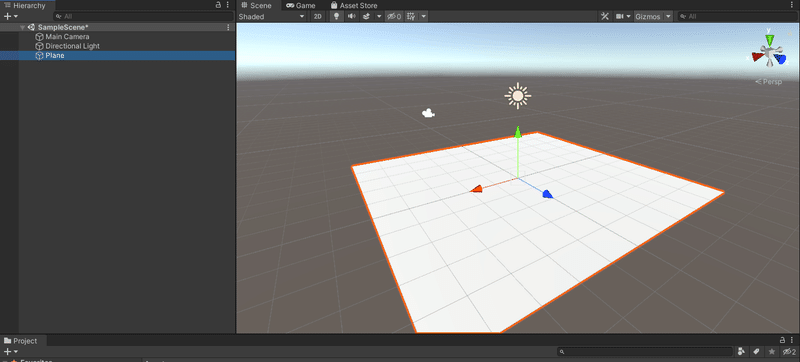The width and height of the screenshot is (800, 362).
Task: Open the Shaded draw mode dropdown
Action: (x=271, y=16)
